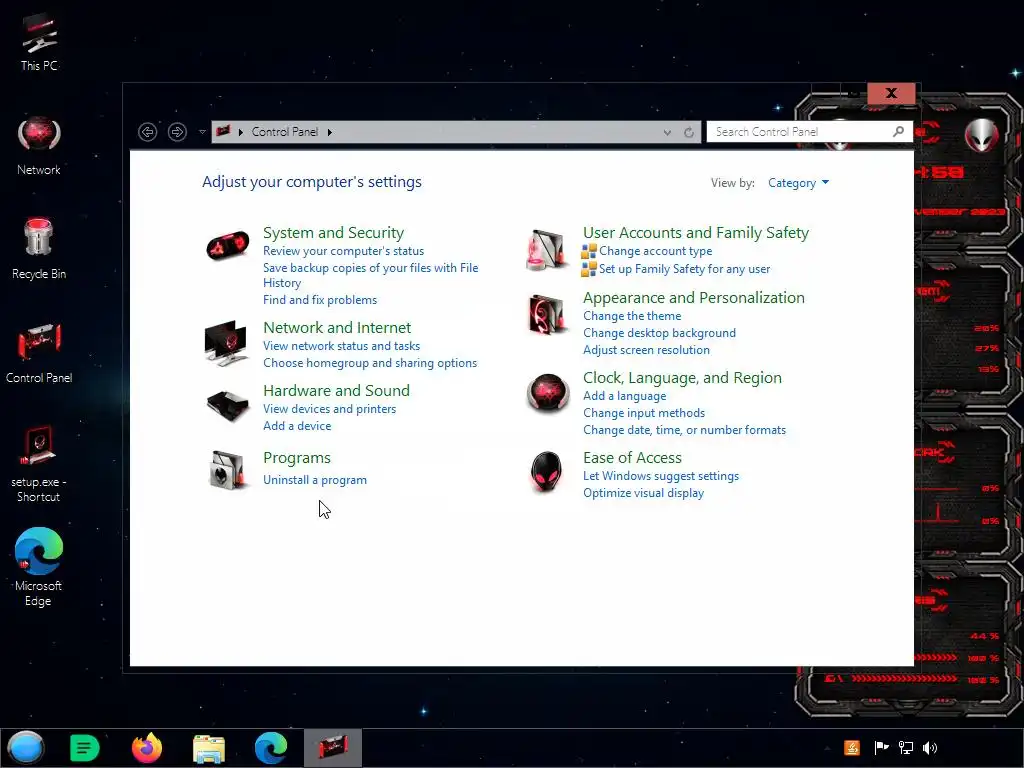Open the View by Category dropdown
1024x768 pixels.
798,183
